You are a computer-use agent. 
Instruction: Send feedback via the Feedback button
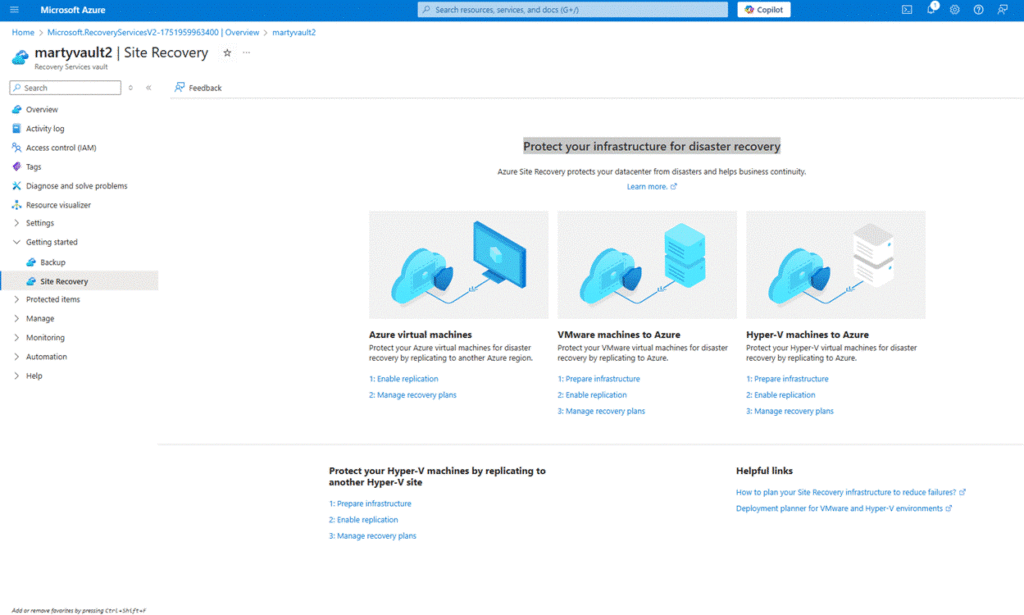[x=198, y=88]
